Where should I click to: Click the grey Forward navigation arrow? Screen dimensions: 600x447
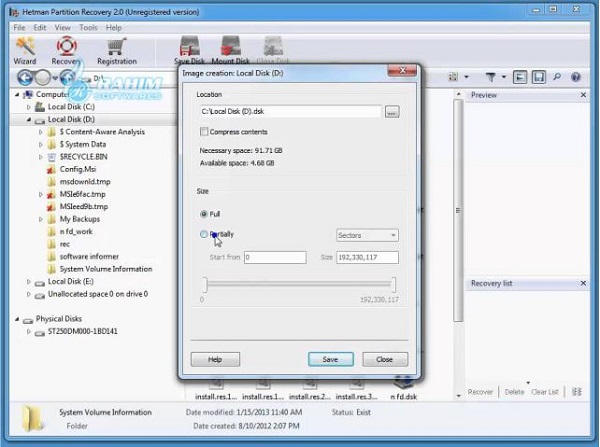coord(42,78)
